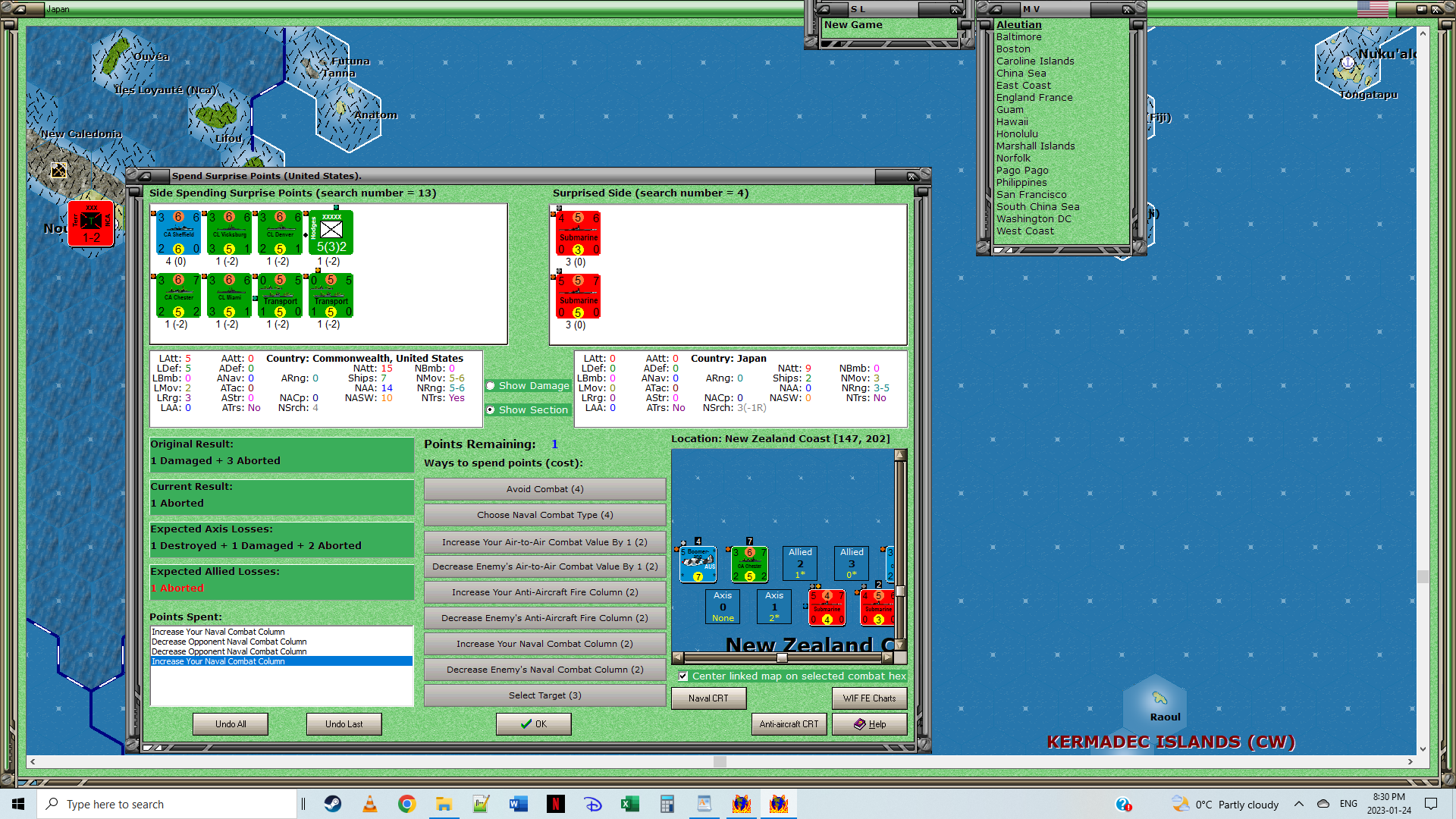Select Marshall Islands in the map views list
The image size is (1456, 819).
point(1035,146)
